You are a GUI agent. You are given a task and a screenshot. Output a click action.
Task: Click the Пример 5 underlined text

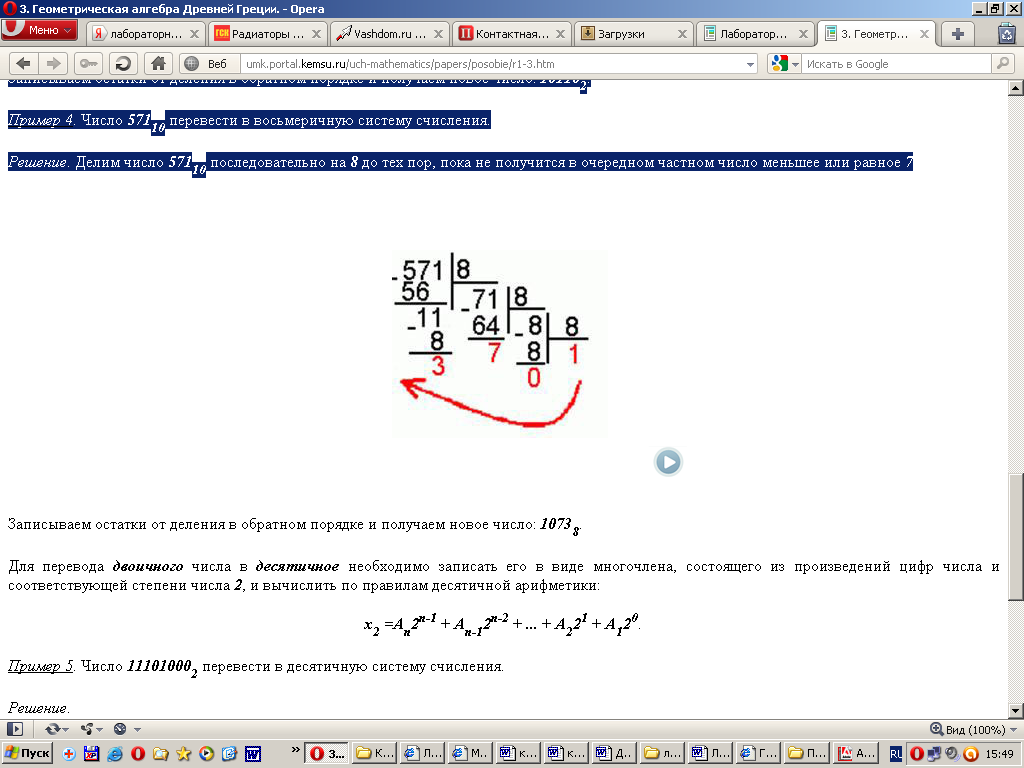click(x=40, y=666)
